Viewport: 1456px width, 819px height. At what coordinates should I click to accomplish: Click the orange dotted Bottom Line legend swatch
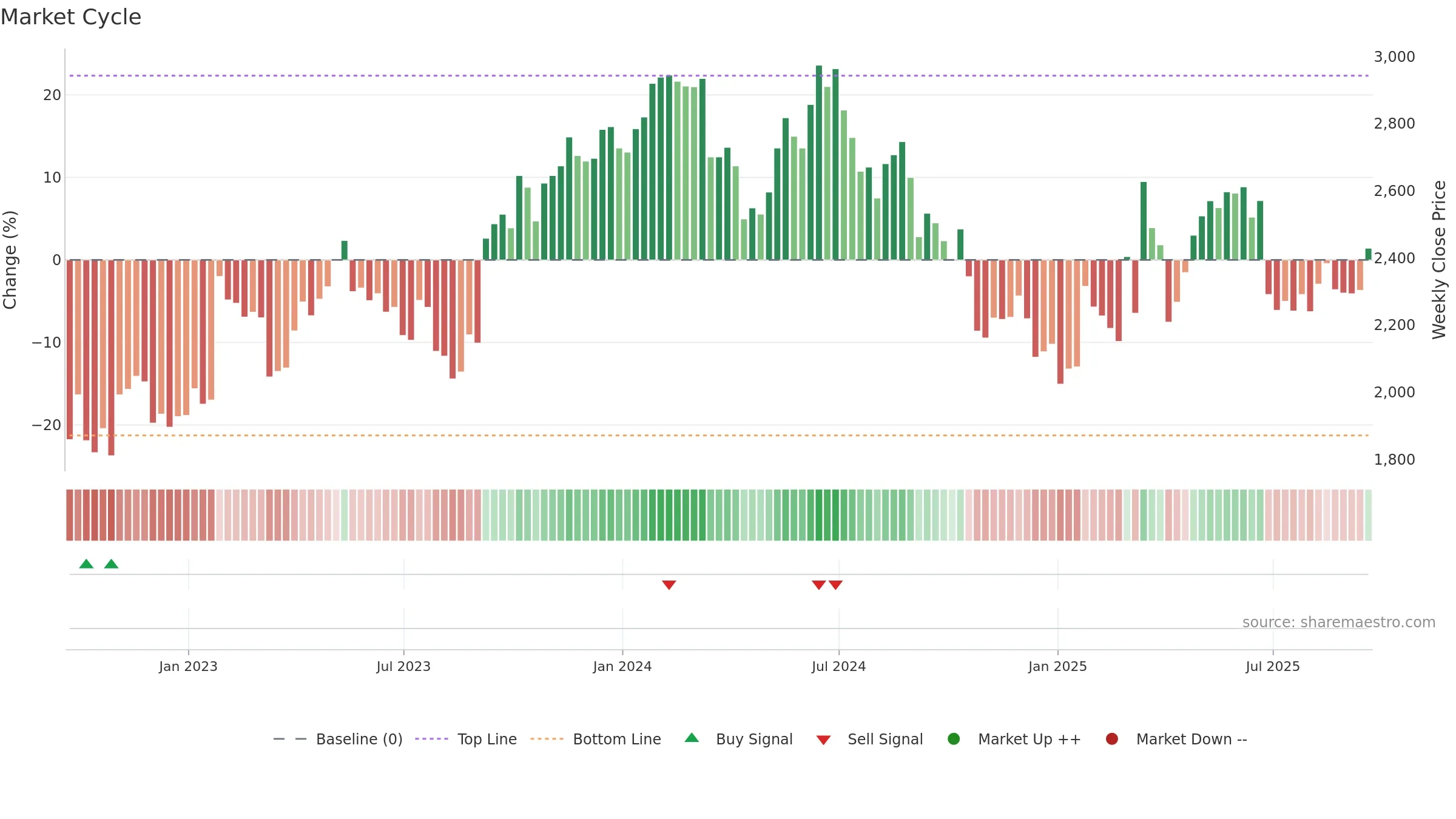pyautogui.click(x=547, y=739)
